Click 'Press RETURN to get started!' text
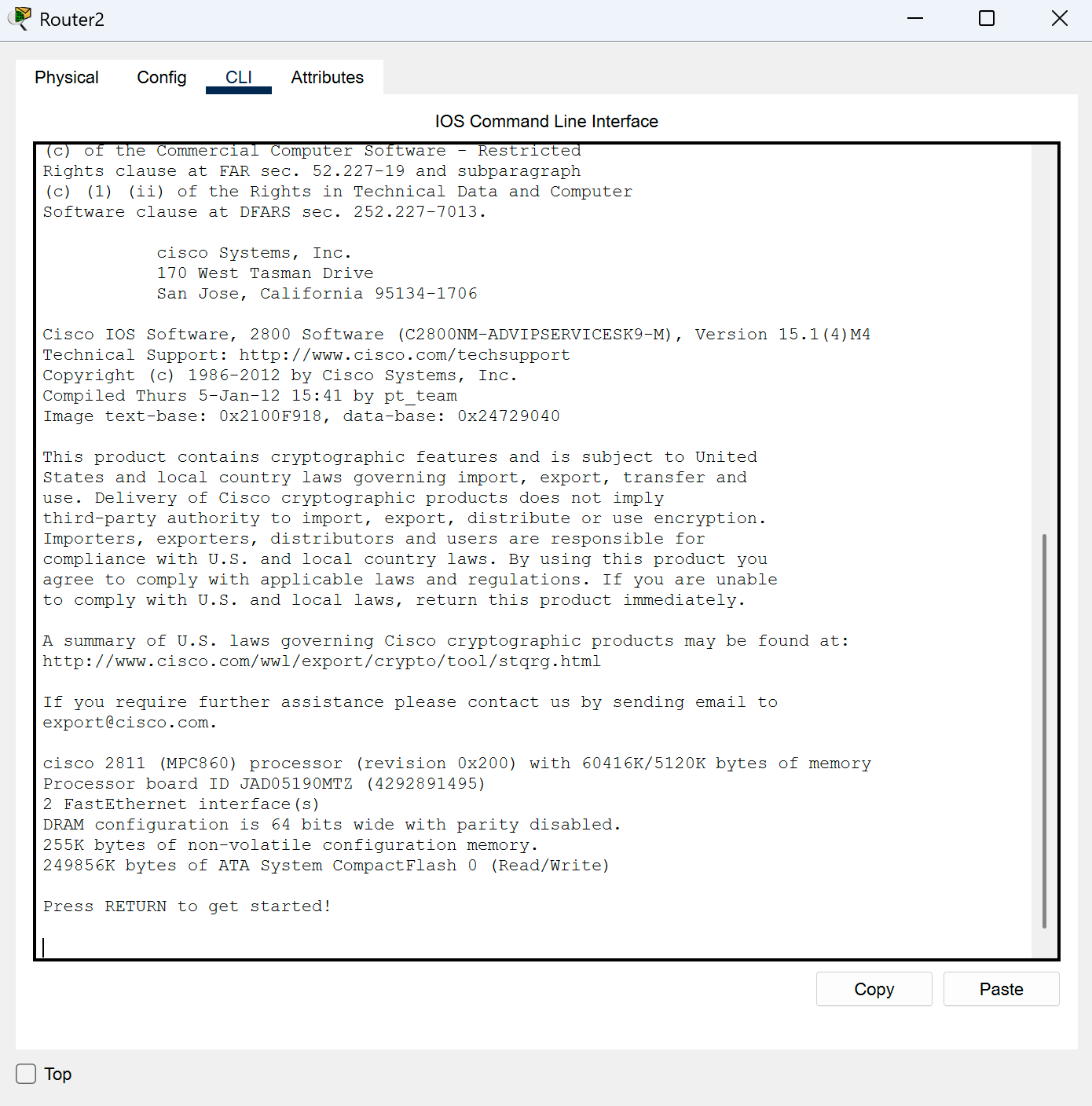 (187, 906)
